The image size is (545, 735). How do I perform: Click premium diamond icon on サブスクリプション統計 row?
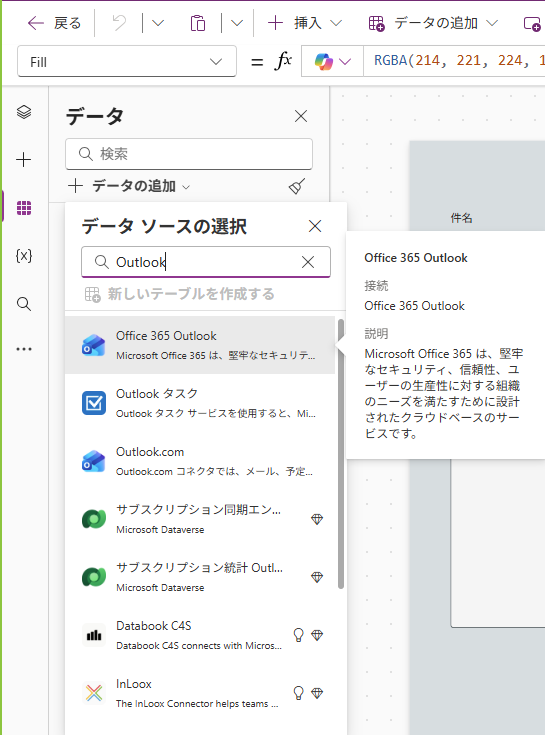pyautogui.click(x=317, y=577)
